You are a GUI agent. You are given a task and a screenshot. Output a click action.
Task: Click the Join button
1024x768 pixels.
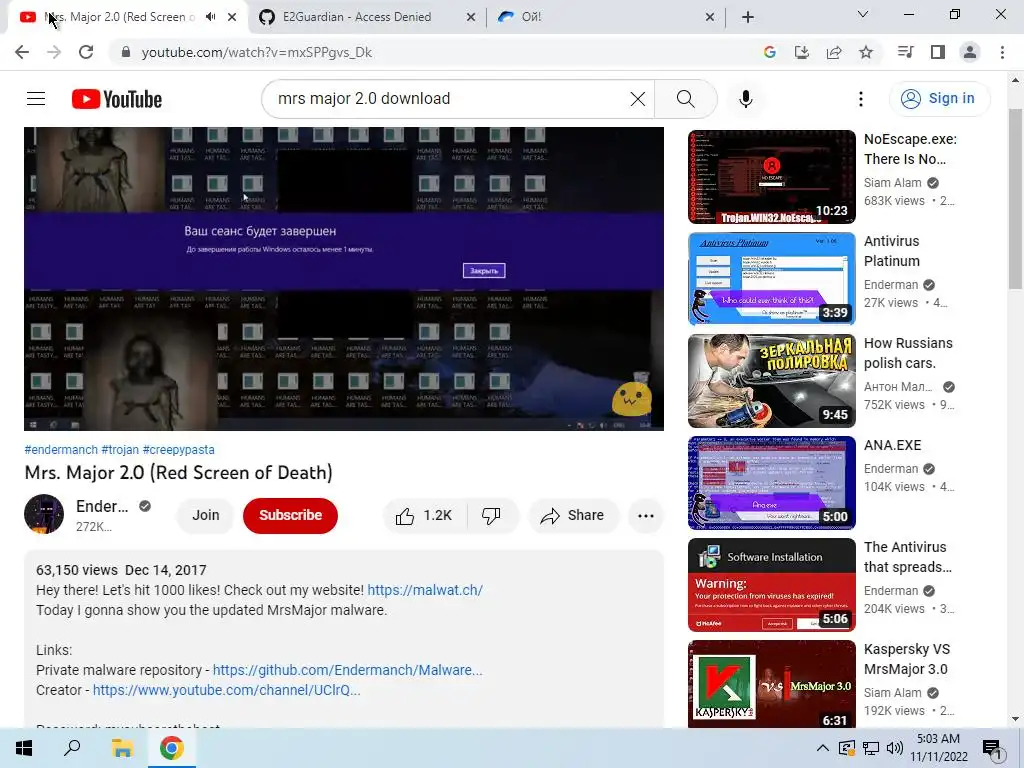[x=206, y=515]
